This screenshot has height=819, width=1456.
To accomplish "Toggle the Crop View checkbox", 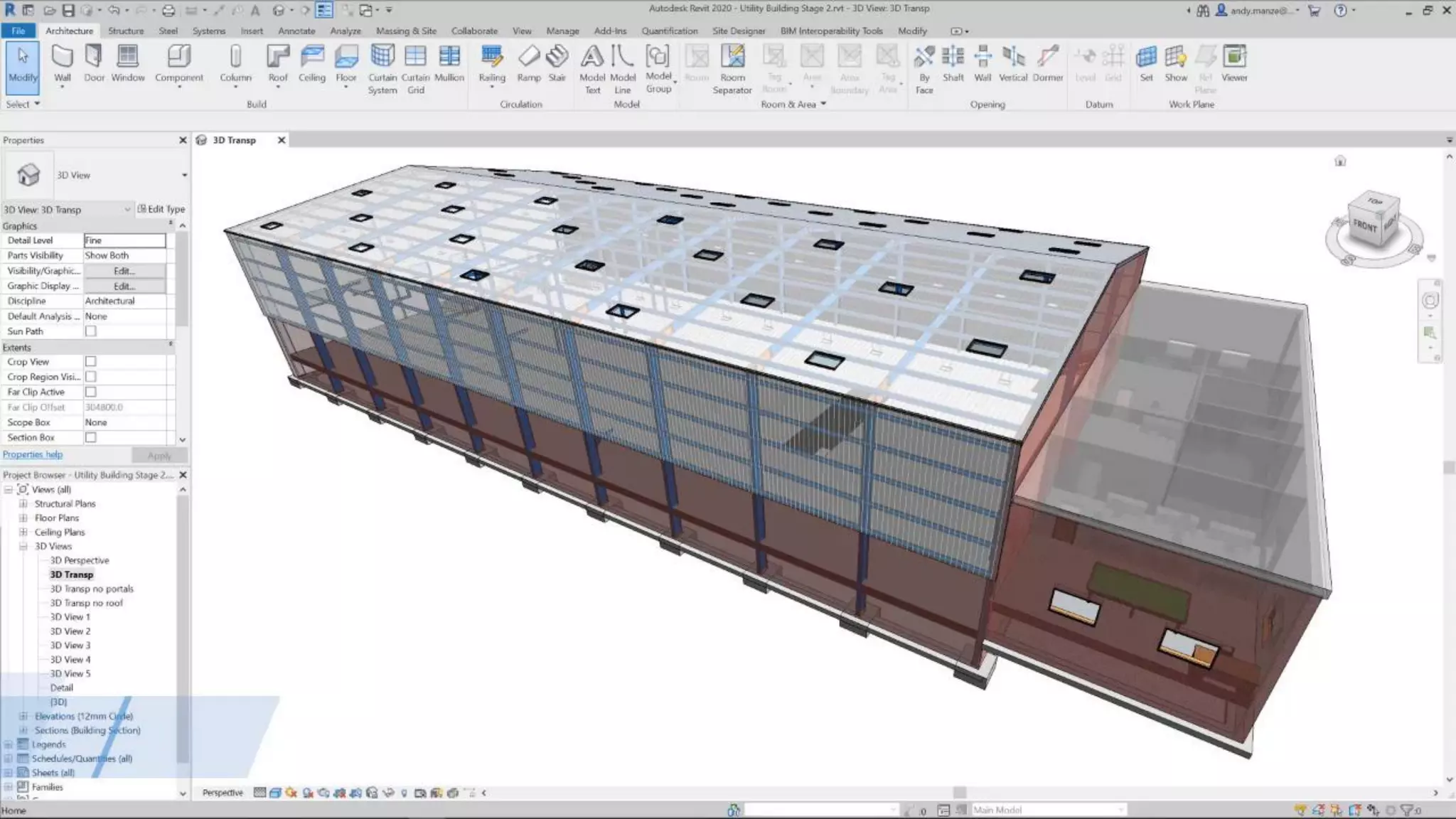I will click(91, 362).
